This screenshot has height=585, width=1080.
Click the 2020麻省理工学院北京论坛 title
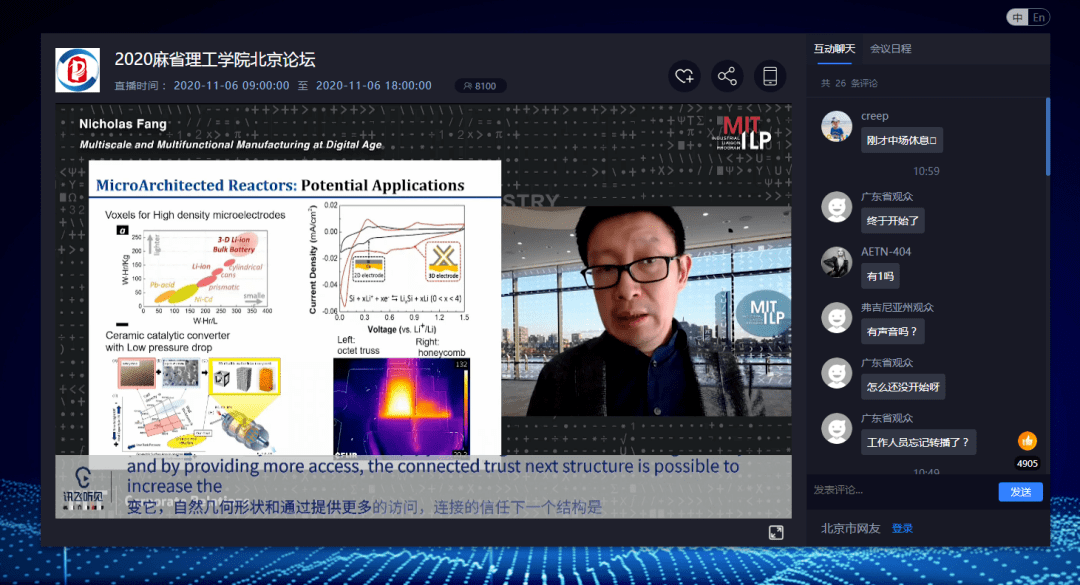pyautogui.click(x=215, y=60)
